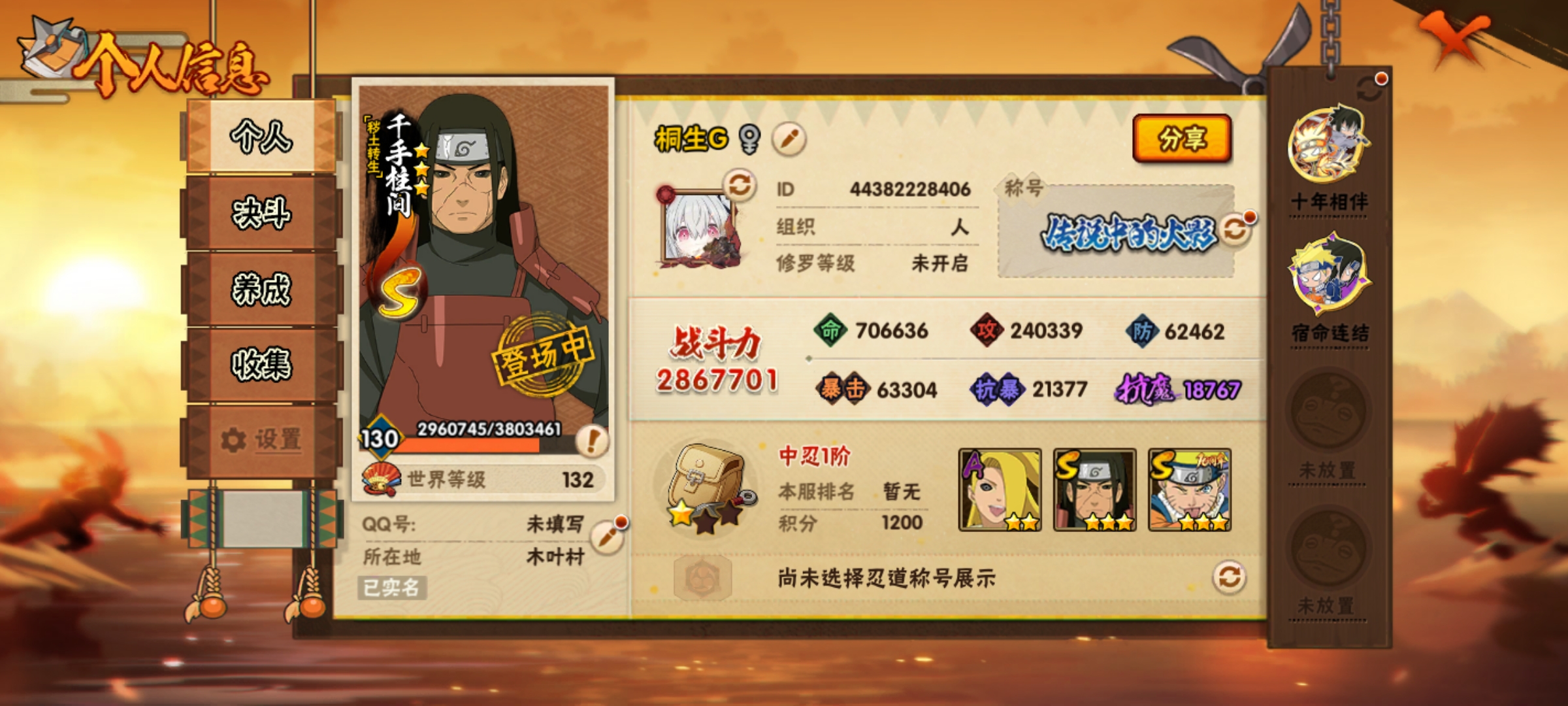Click the pencil icon next to QQ号 field

[608, 537]
